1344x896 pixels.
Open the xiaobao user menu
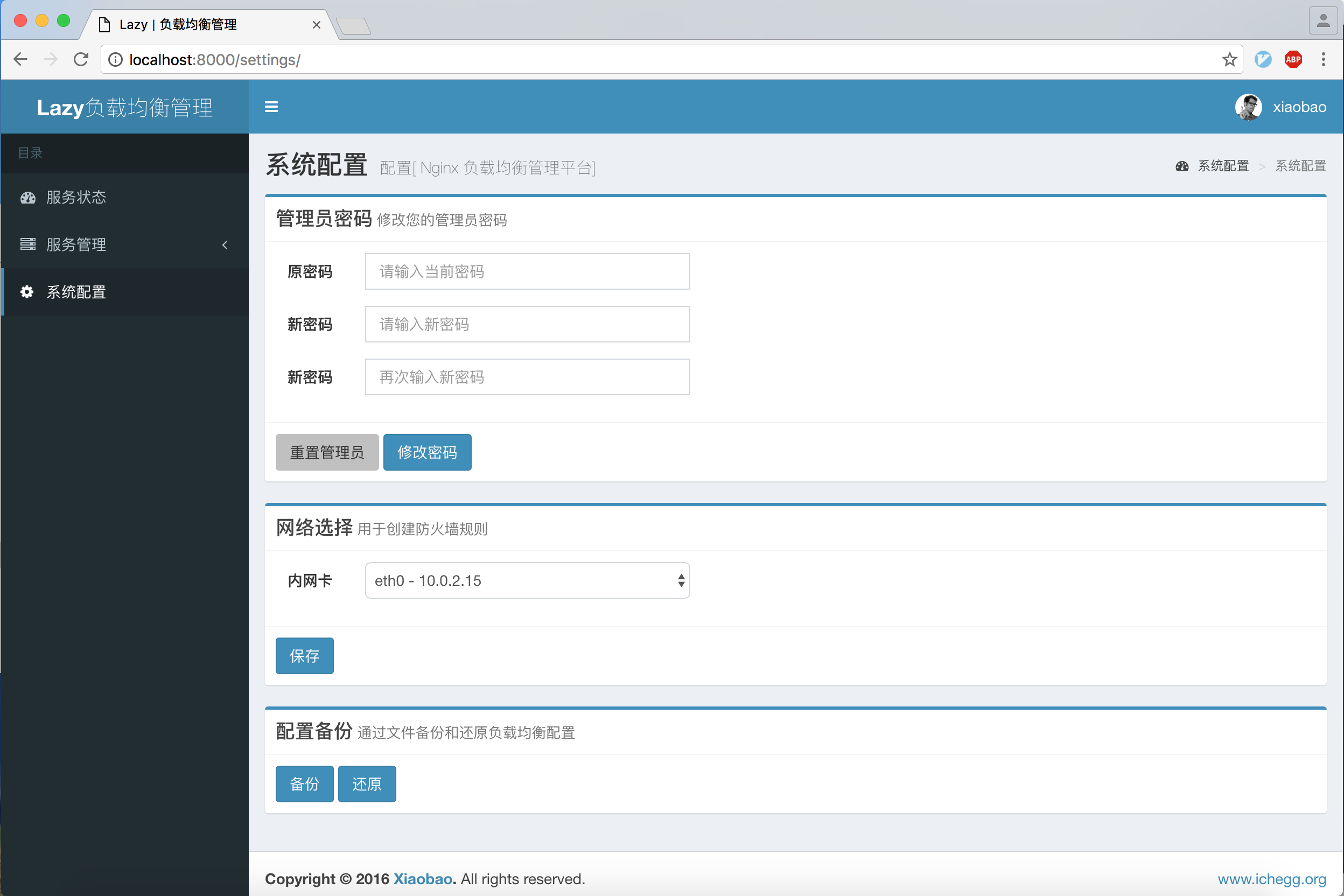[x=1299, y=107]
